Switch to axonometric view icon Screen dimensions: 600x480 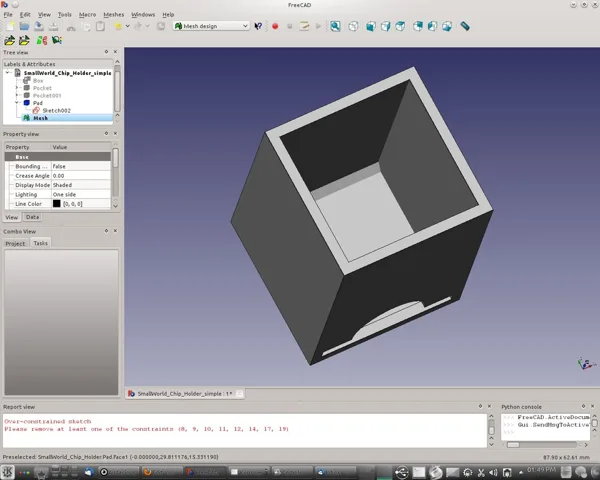click(353, 26)
